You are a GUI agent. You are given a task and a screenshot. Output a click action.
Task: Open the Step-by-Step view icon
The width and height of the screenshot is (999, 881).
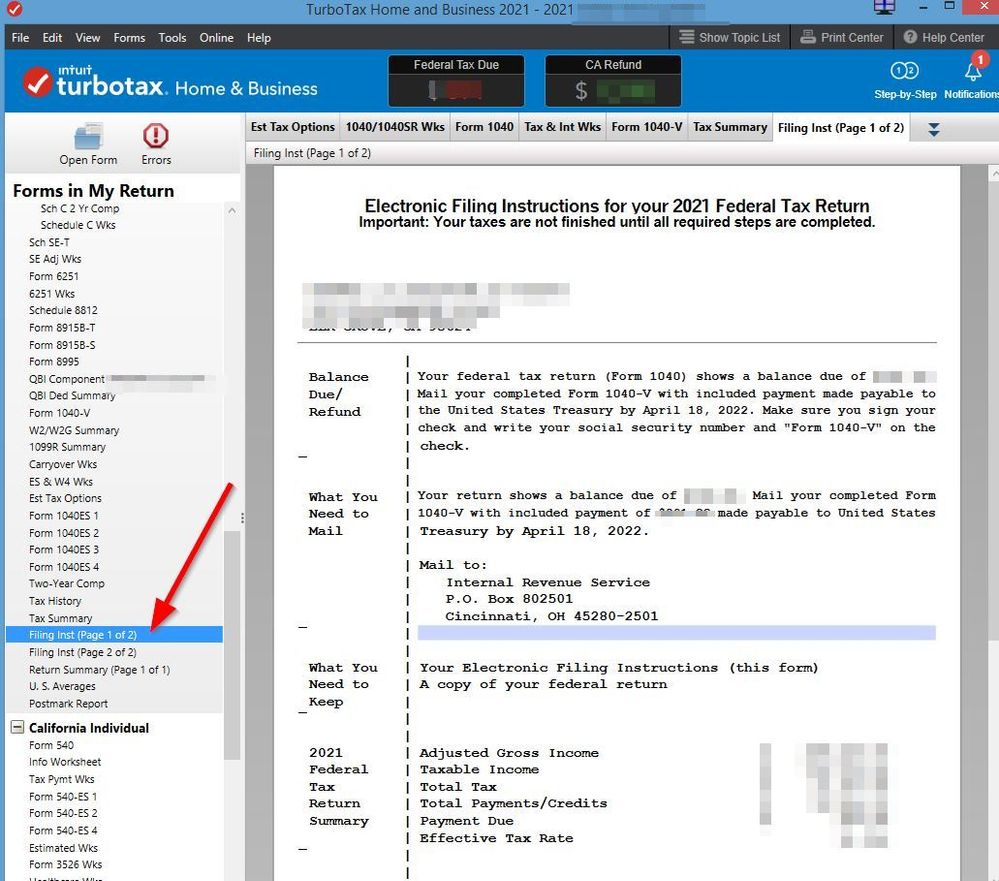tap(905, 70)
